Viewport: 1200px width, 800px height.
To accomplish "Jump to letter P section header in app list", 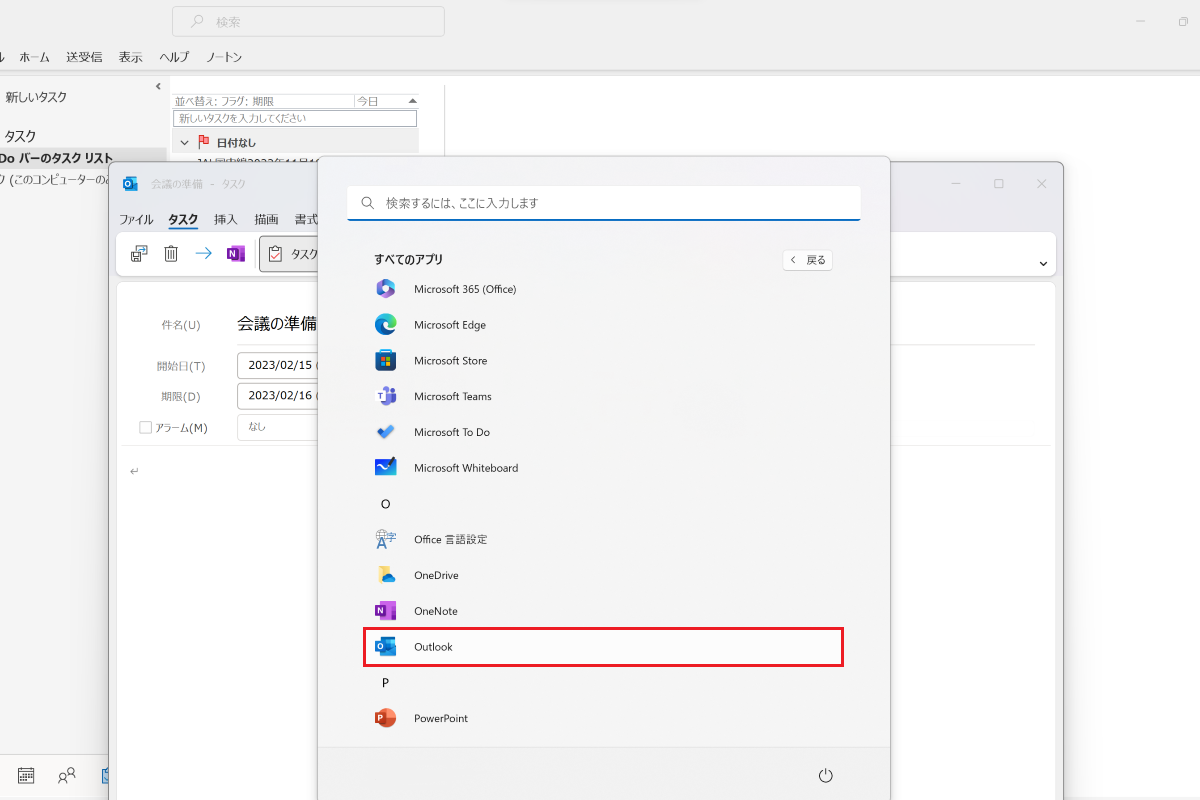I will point(385,683).
